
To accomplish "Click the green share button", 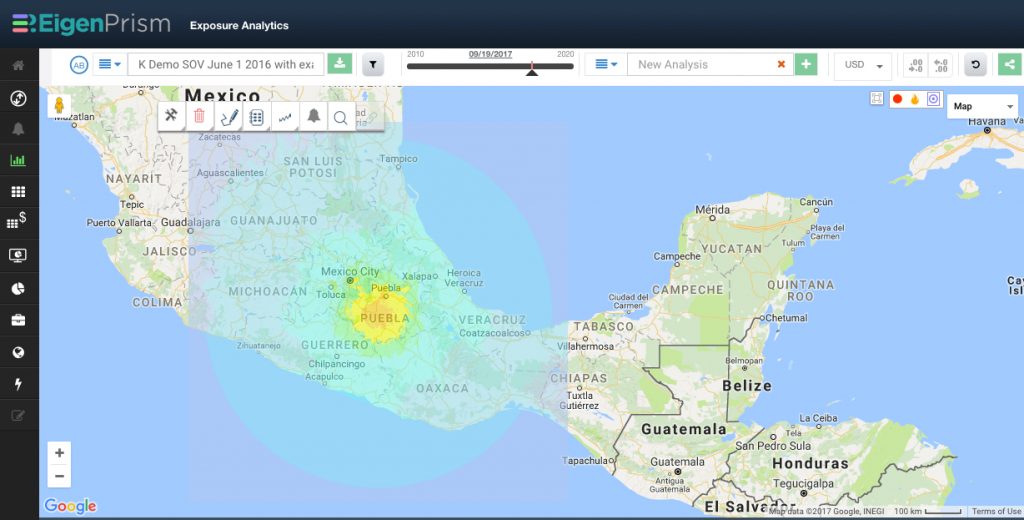I will pos(1010,64).
